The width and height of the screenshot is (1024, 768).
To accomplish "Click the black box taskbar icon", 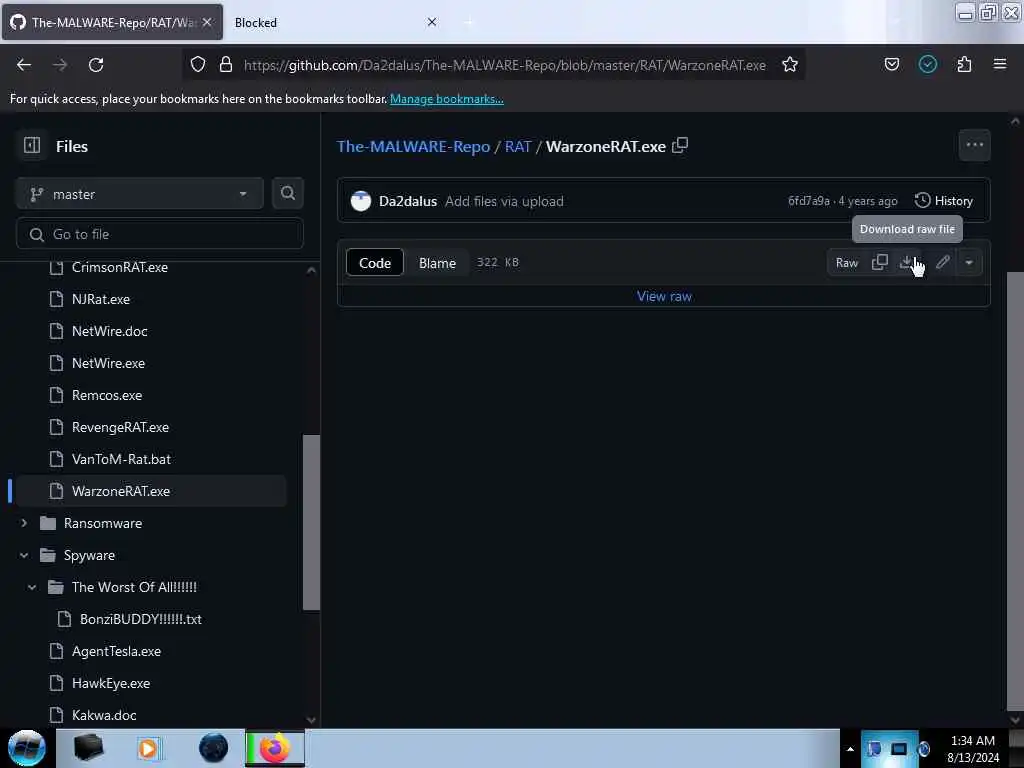I will 88,748.
